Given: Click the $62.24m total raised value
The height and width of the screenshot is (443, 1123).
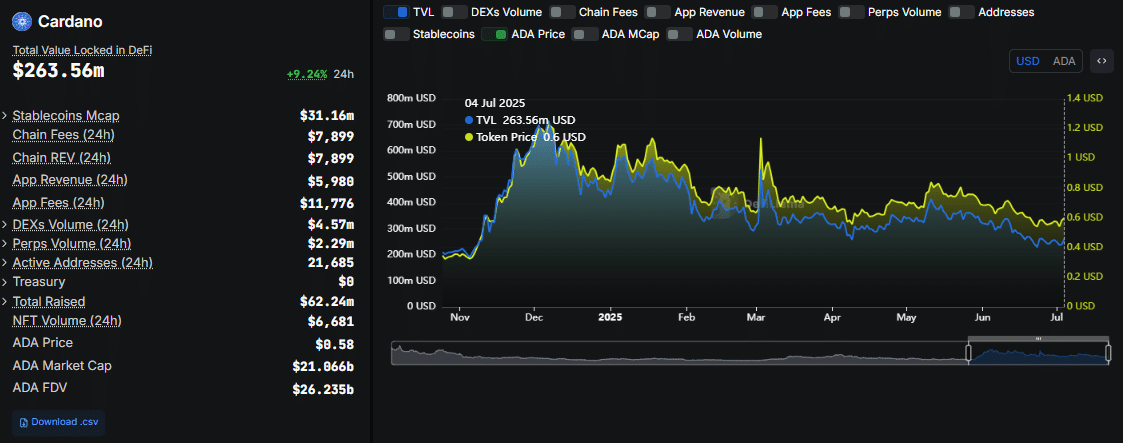Looking at the screenshot, I should 327,302.
